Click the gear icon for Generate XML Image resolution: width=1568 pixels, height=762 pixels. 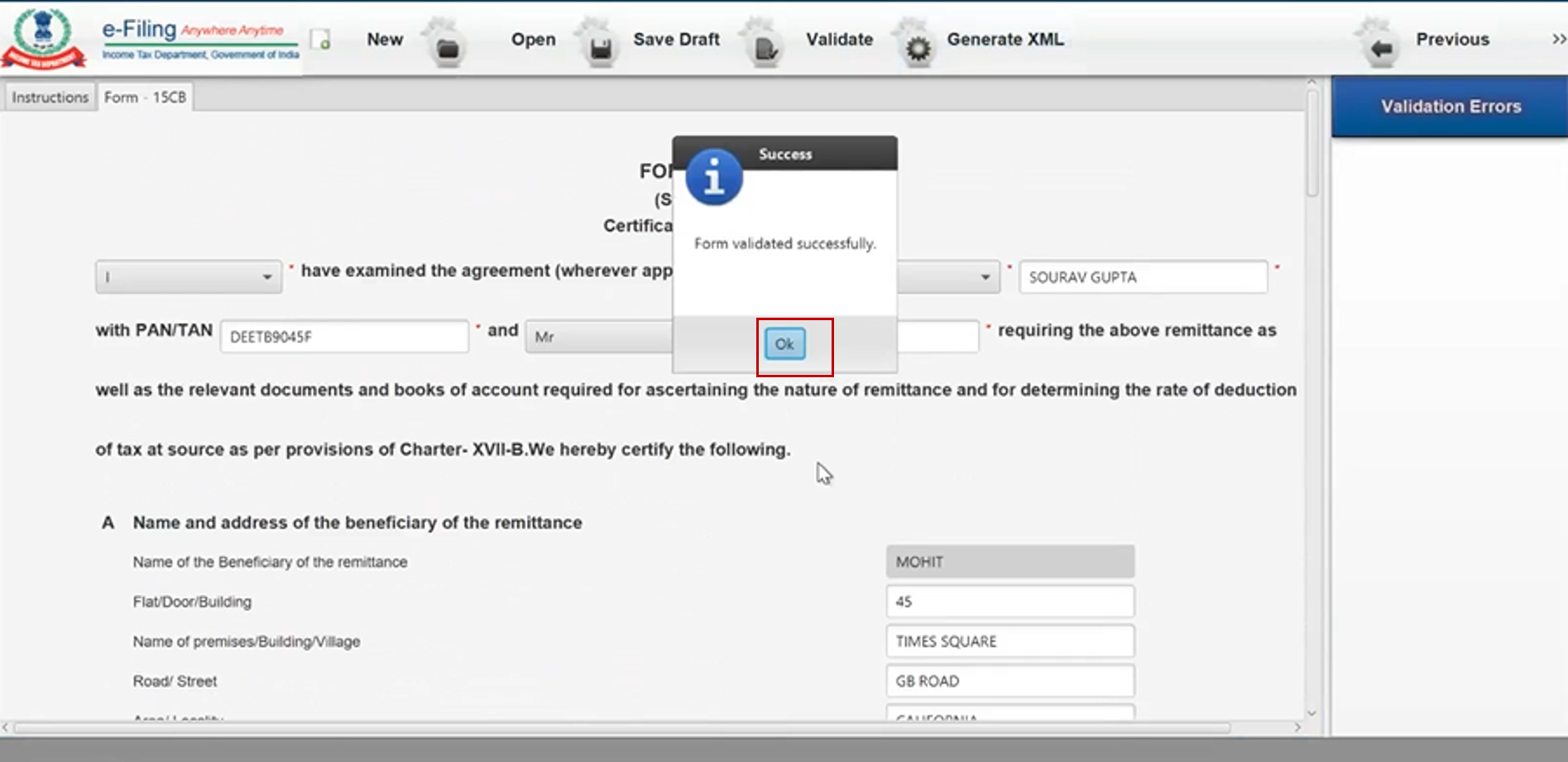[x=918, y=48]
